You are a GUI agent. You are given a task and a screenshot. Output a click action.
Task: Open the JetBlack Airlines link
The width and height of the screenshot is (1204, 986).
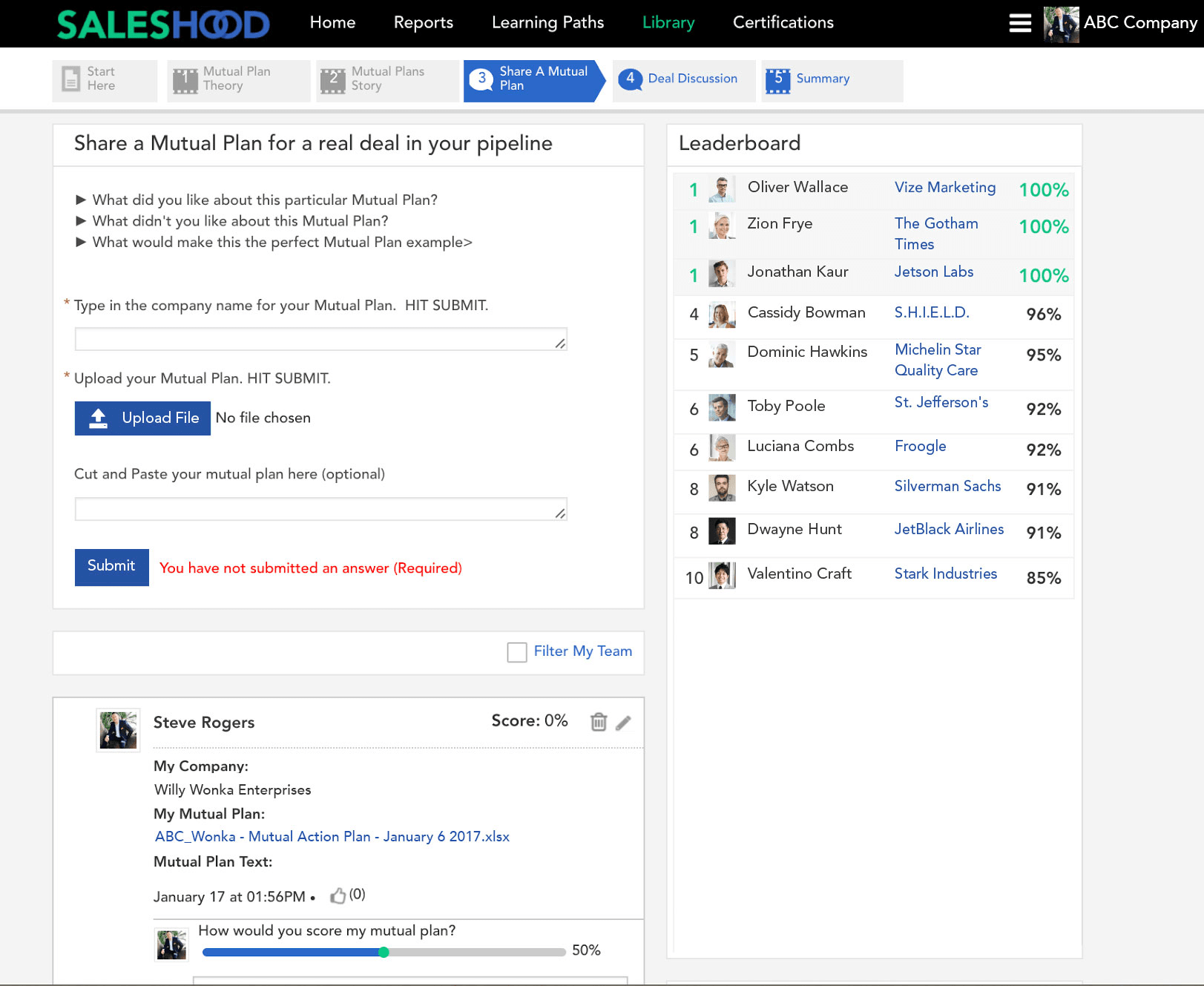(x=949, y=530)
